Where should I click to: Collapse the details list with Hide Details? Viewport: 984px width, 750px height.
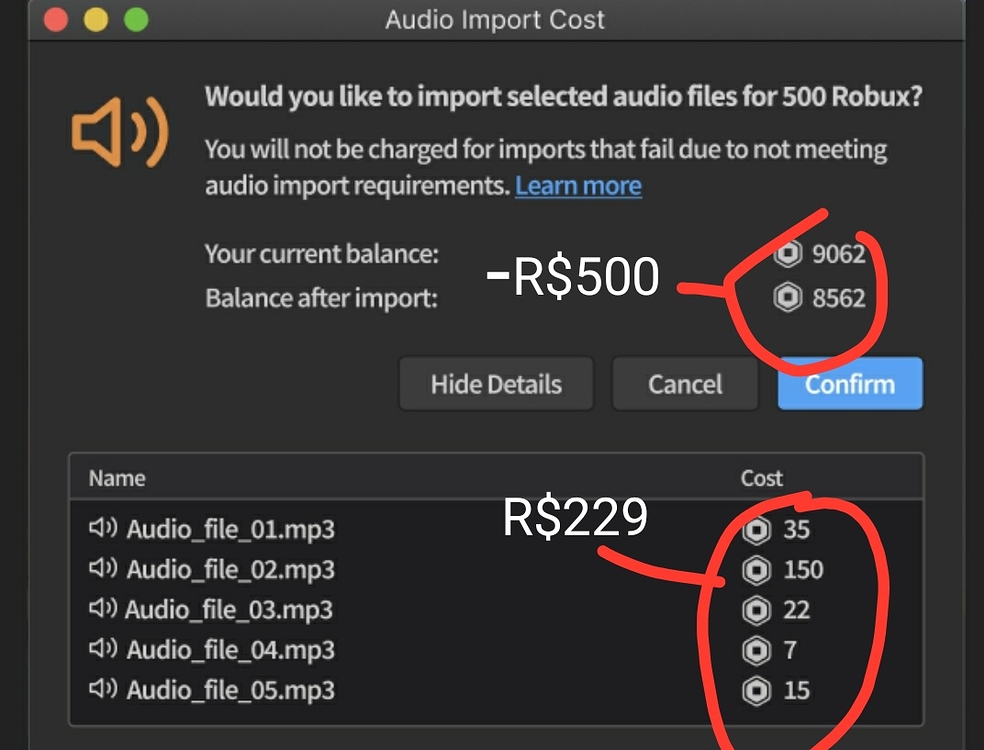(x=496, y=384)
